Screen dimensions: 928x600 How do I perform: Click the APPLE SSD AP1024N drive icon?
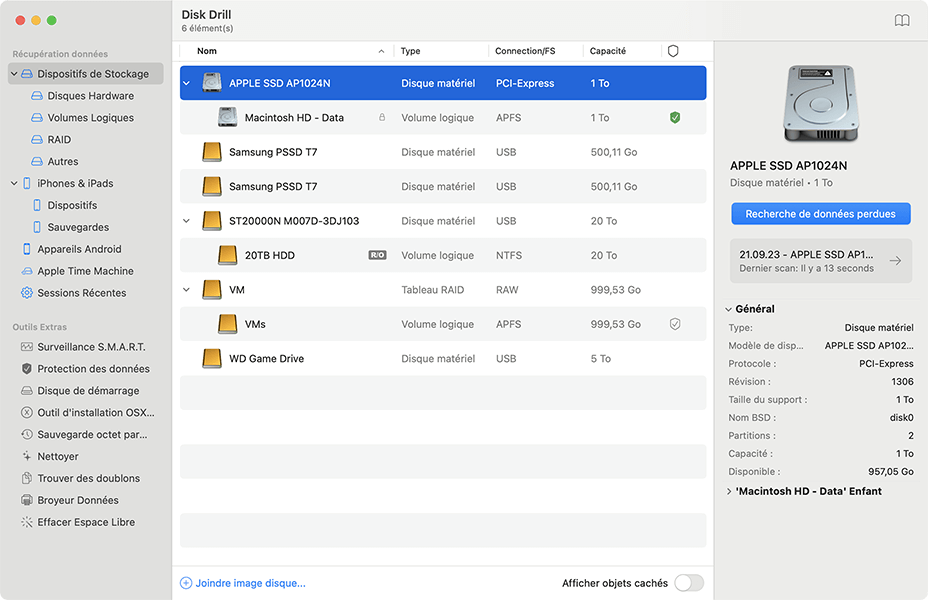(212, 83)
